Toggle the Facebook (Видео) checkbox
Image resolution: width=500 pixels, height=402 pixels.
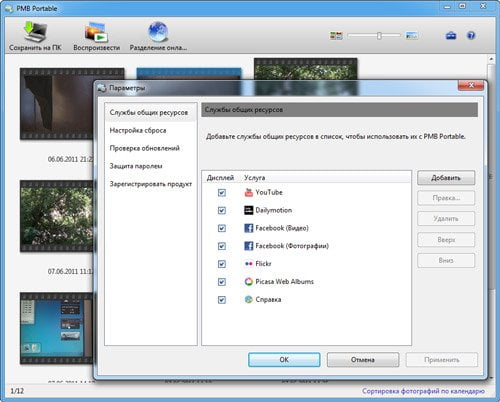pos(222,228)
